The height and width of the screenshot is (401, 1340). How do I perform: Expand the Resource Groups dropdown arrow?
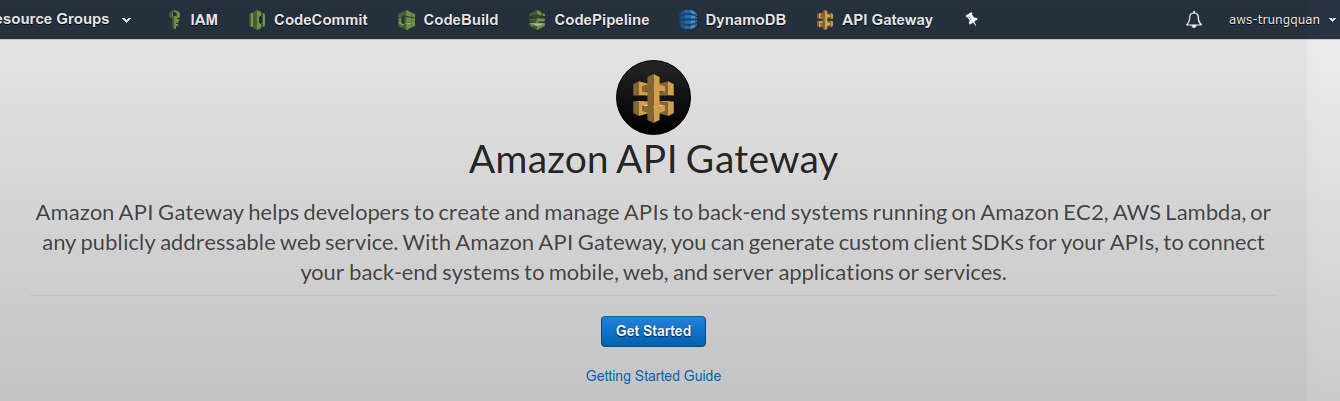pyautogui.click(x=126, y=20)
